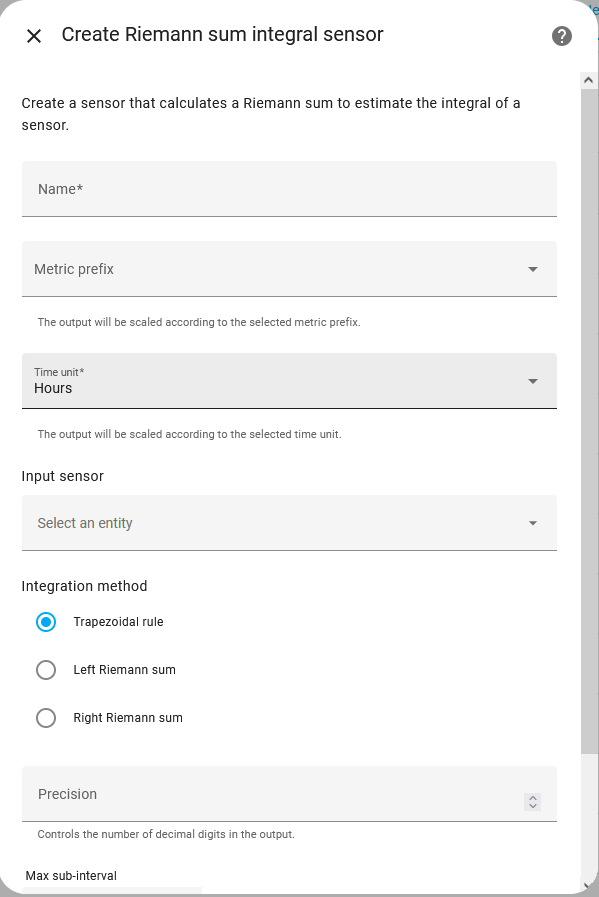The height and width of the screenshot is (897, 599).
Task: Close the Create Riemann sum dialog
Action: (33, 35)
